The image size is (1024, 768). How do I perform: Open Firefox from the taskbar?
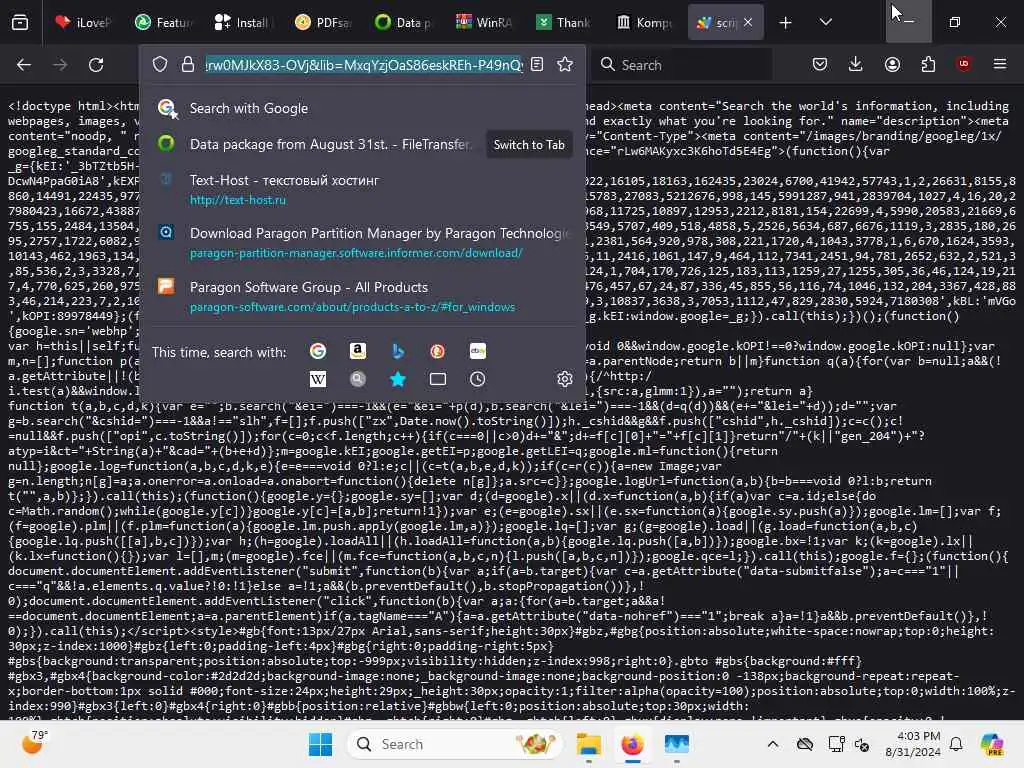click(x=632, y=744)
